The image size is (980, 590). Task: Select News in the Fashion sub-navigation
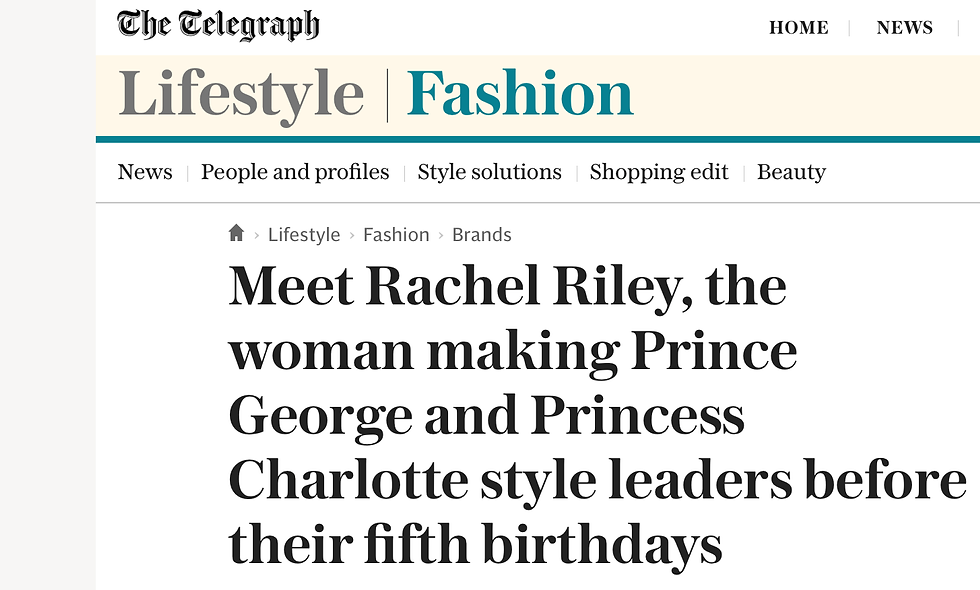click(x=145, y=172)
